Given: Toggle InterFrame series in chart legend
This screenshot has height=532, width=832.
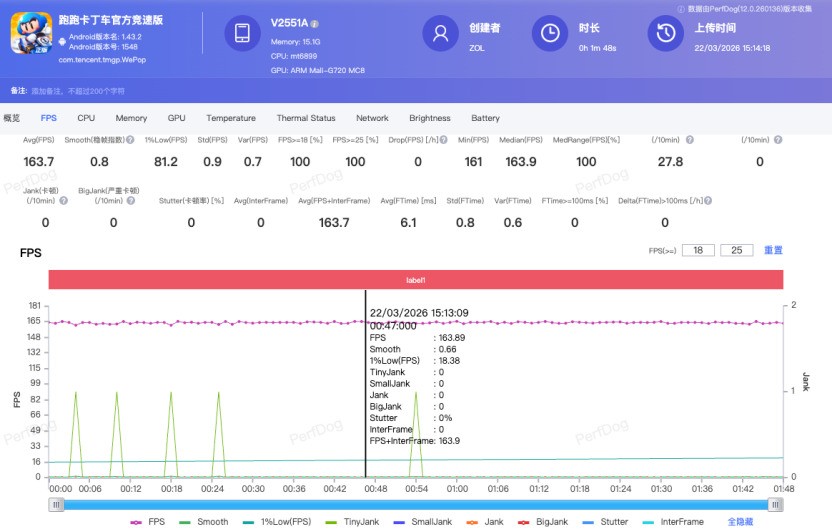Looking at the screenshot, I should [673, 522].
